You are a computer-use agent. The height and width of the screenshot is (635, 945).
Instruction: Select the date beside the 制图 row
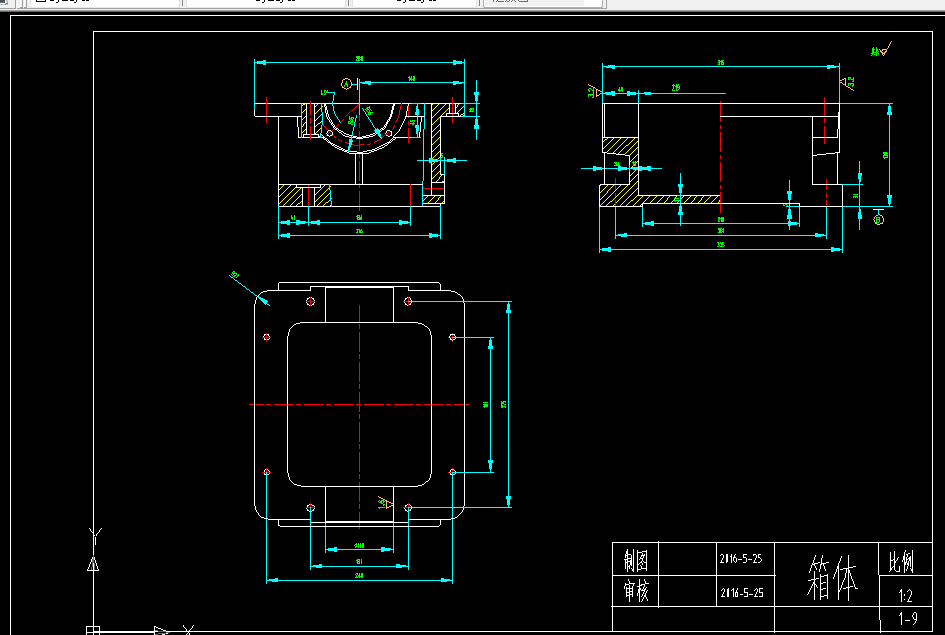coord(741,558)
